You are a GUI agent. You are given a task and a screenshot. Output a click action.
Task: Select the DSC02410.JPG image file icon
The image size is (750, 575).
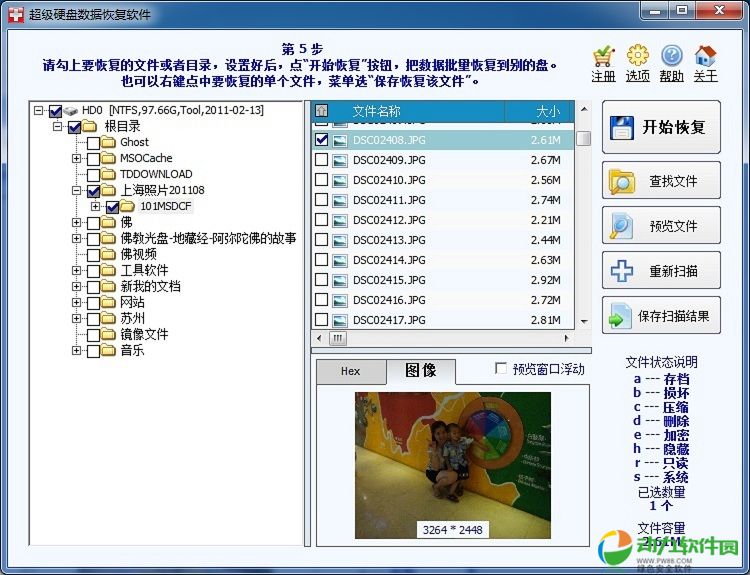click(340, 180)
